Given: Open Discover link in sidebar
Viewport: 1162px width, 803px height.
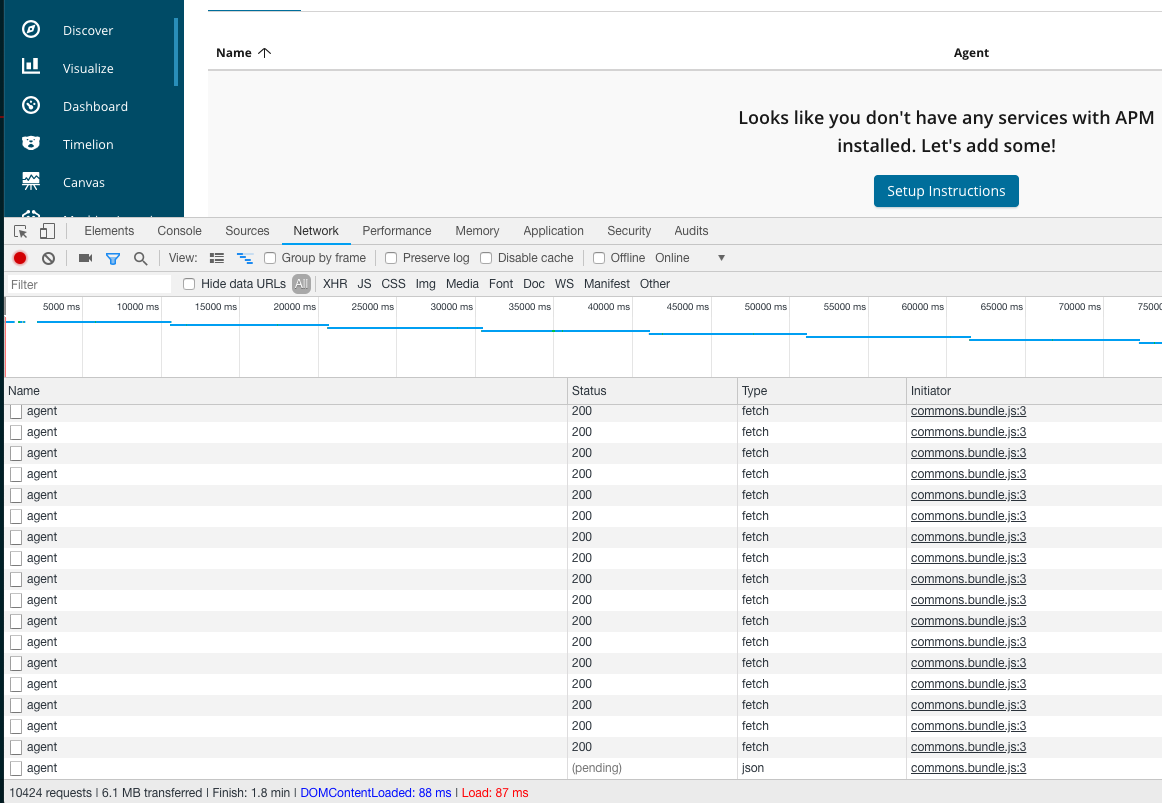Looking at the screenshot, I should (87, 30).
